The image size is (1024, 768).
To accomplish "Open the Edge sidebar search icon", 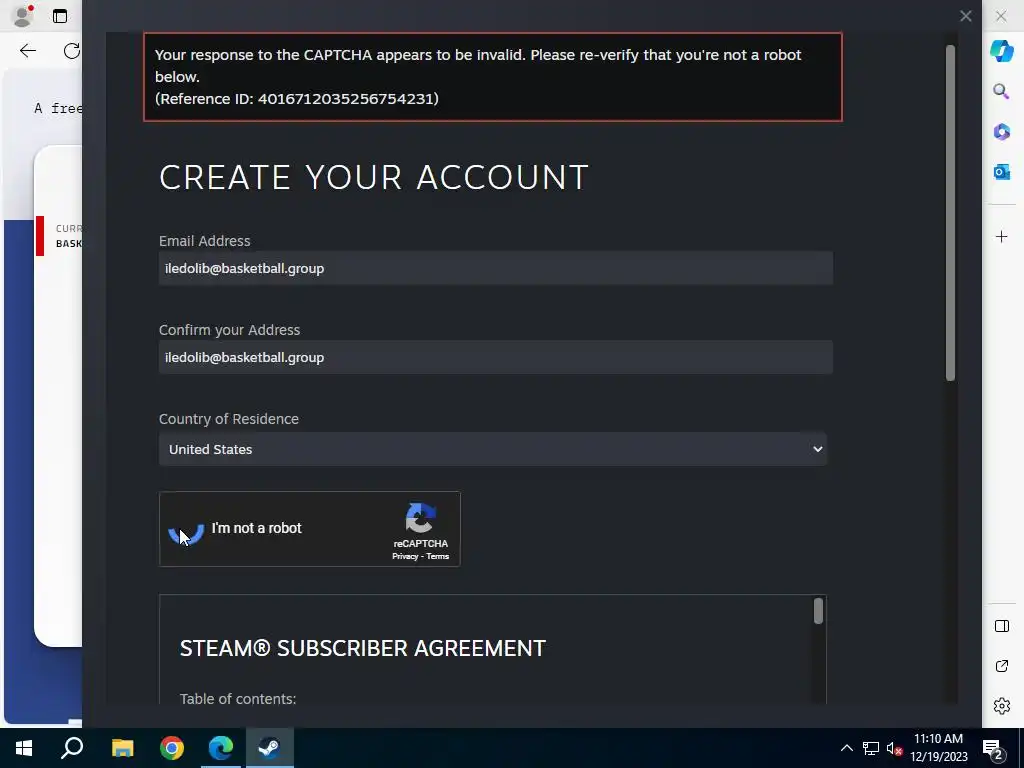I will [1002, 91].
